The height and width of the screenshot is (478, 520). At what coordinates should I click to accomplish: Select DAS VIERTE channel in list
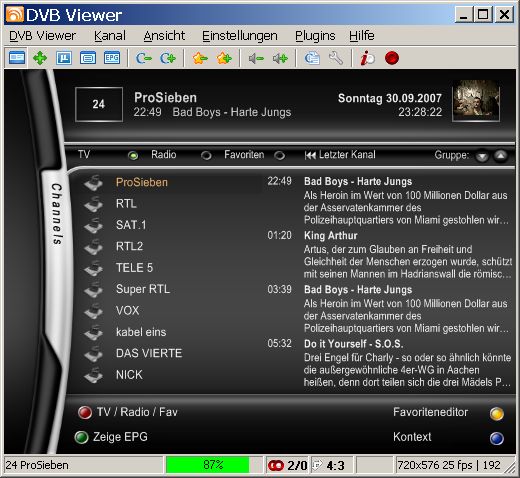(149, 353)
